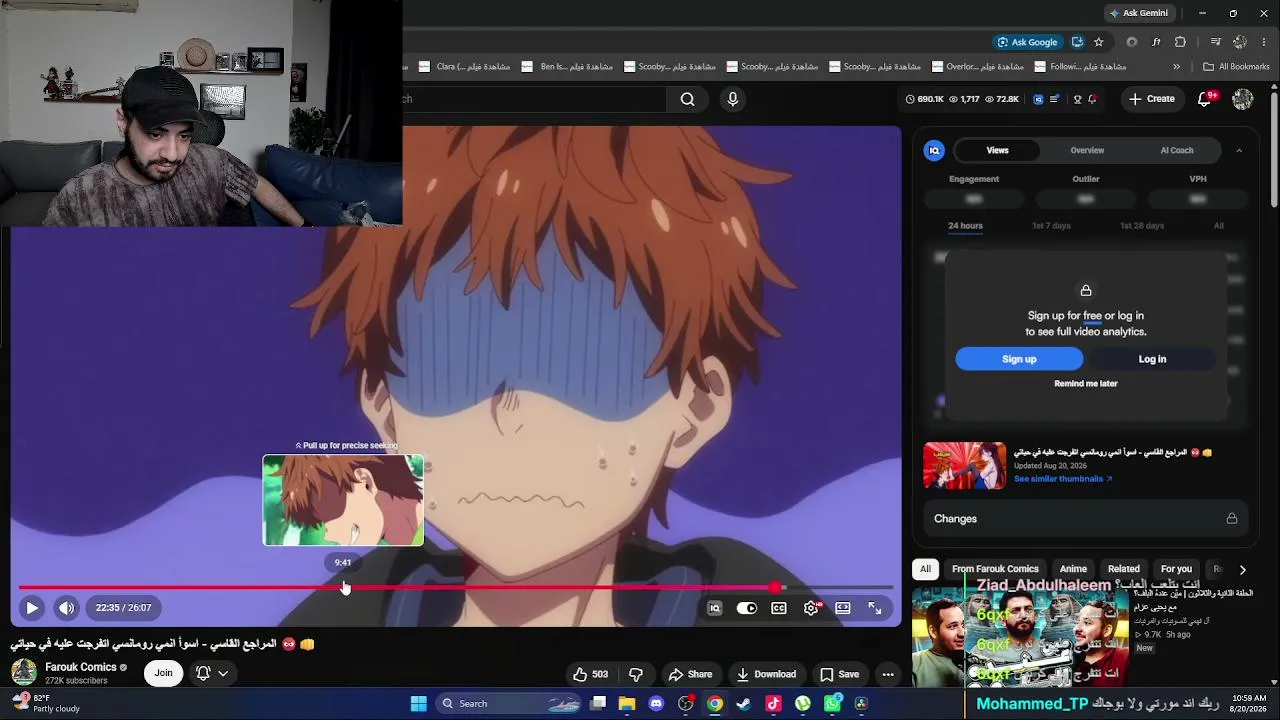Click the vidIQ logo in analytics panel
The width and height of the screenshot is (1280, 720).
click(934, 150)
